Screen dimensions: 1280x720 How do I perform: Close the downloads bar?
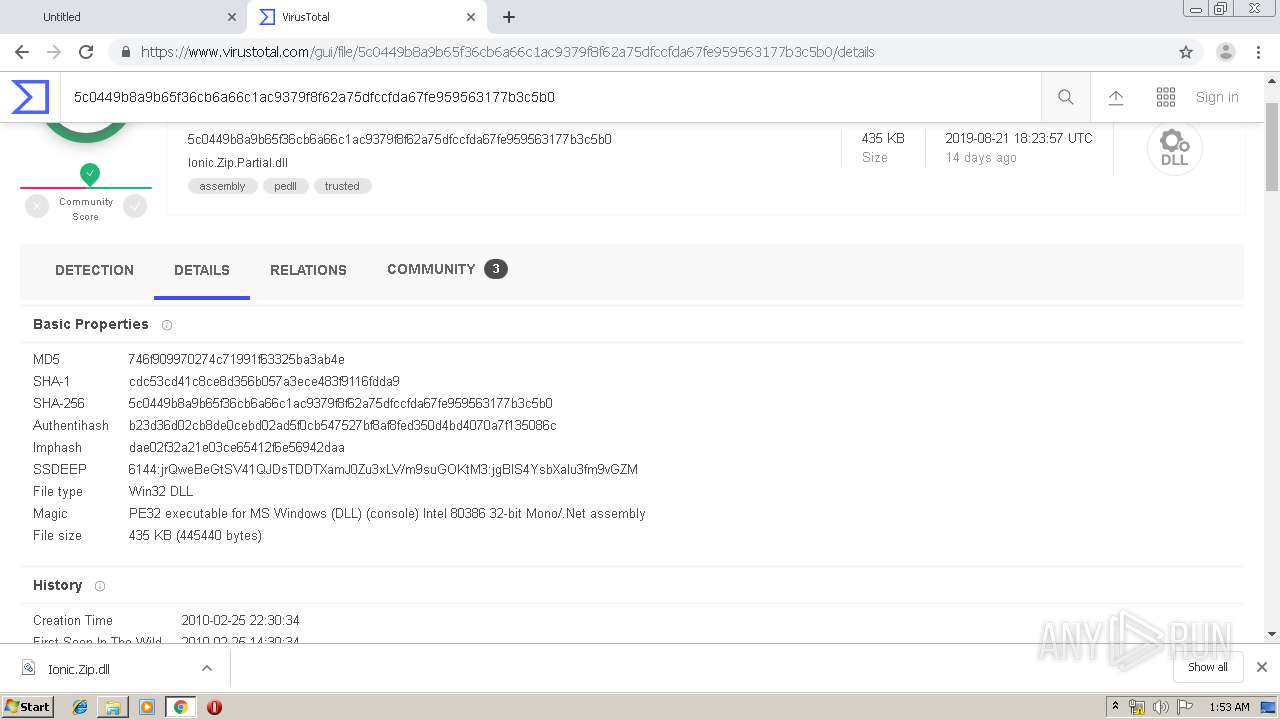(1262, 667)
